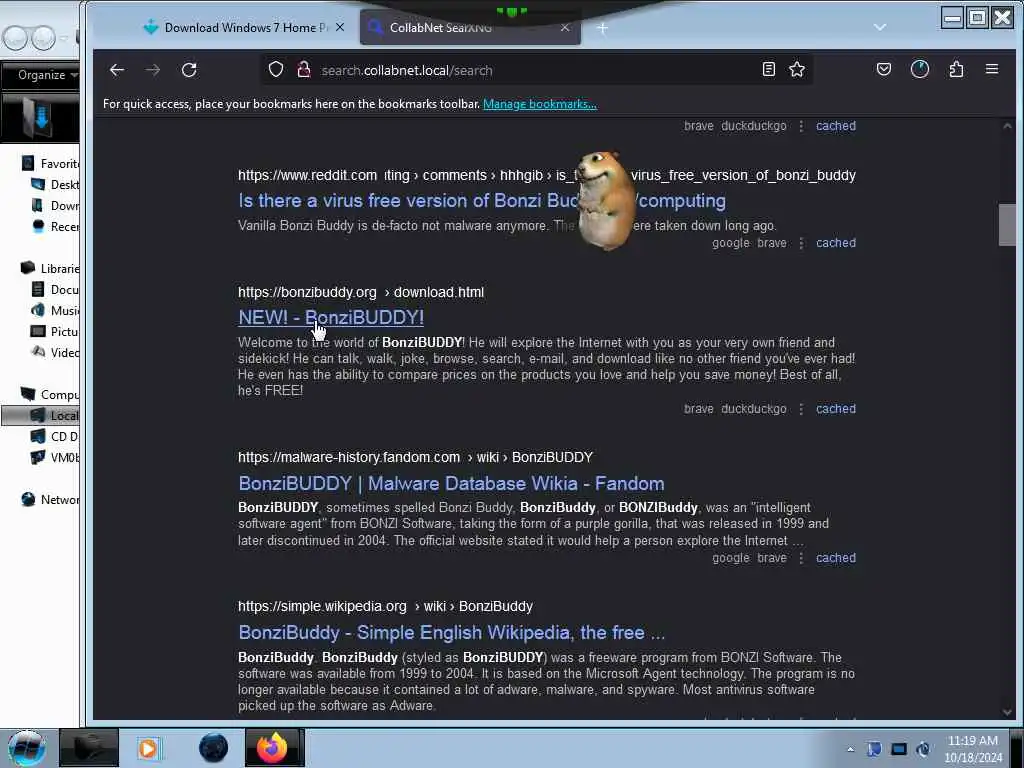Toggle reader view icon in address bar
The width and height of the screenshot is (1024, 768).
click(769, 69)
